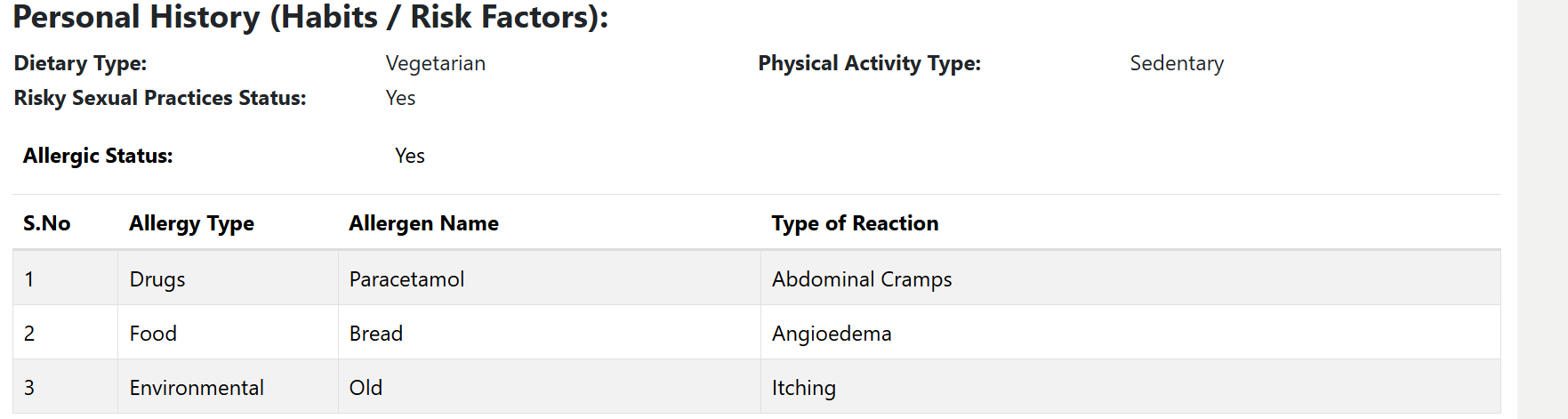Click the Food allergy type cell
Screen dimensions: 1568x419
pyautogui.click(x=153, y=334)
